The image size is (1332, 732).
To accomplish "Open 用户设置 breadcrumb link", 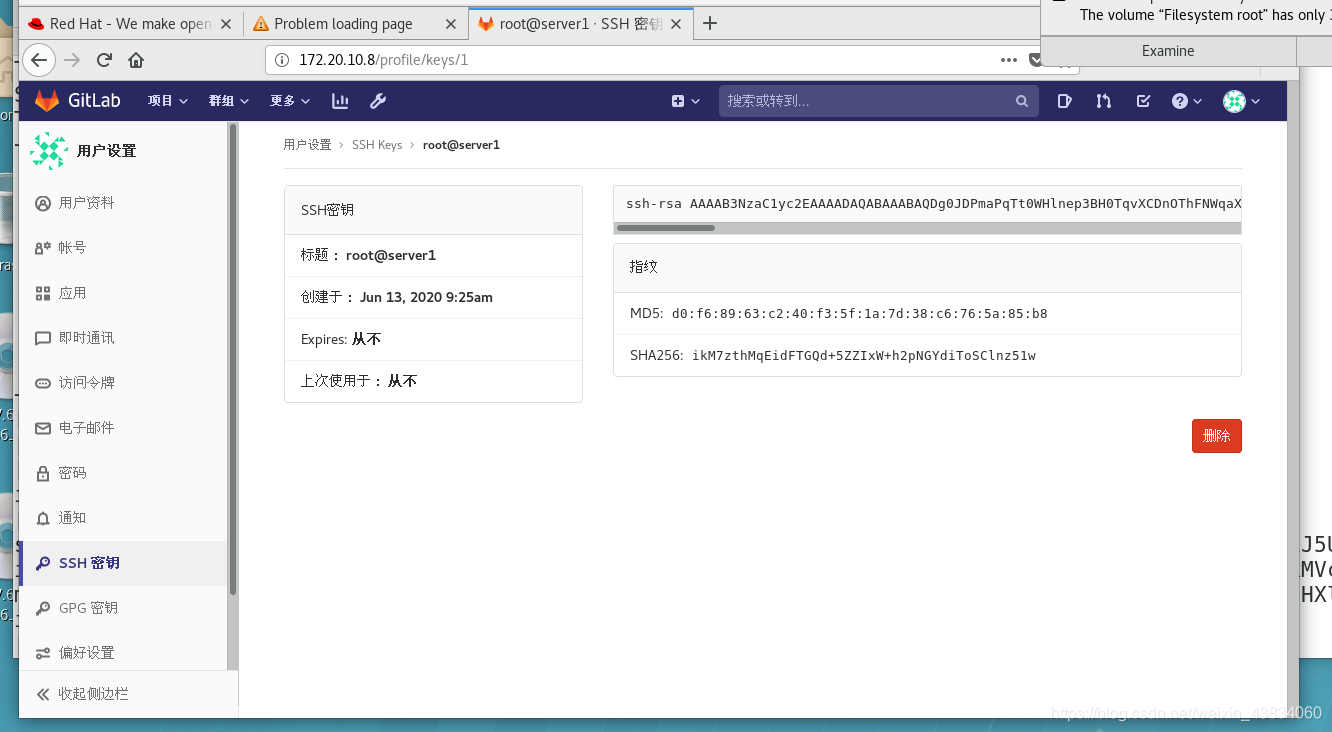I will point(307,145).
